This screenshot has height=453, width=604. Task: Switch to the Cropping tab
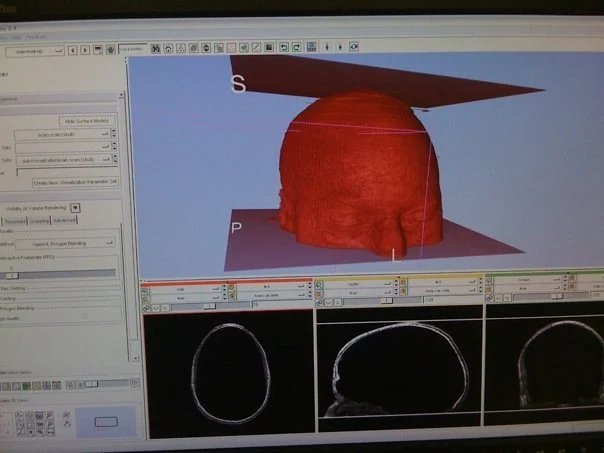coord(39,221)
